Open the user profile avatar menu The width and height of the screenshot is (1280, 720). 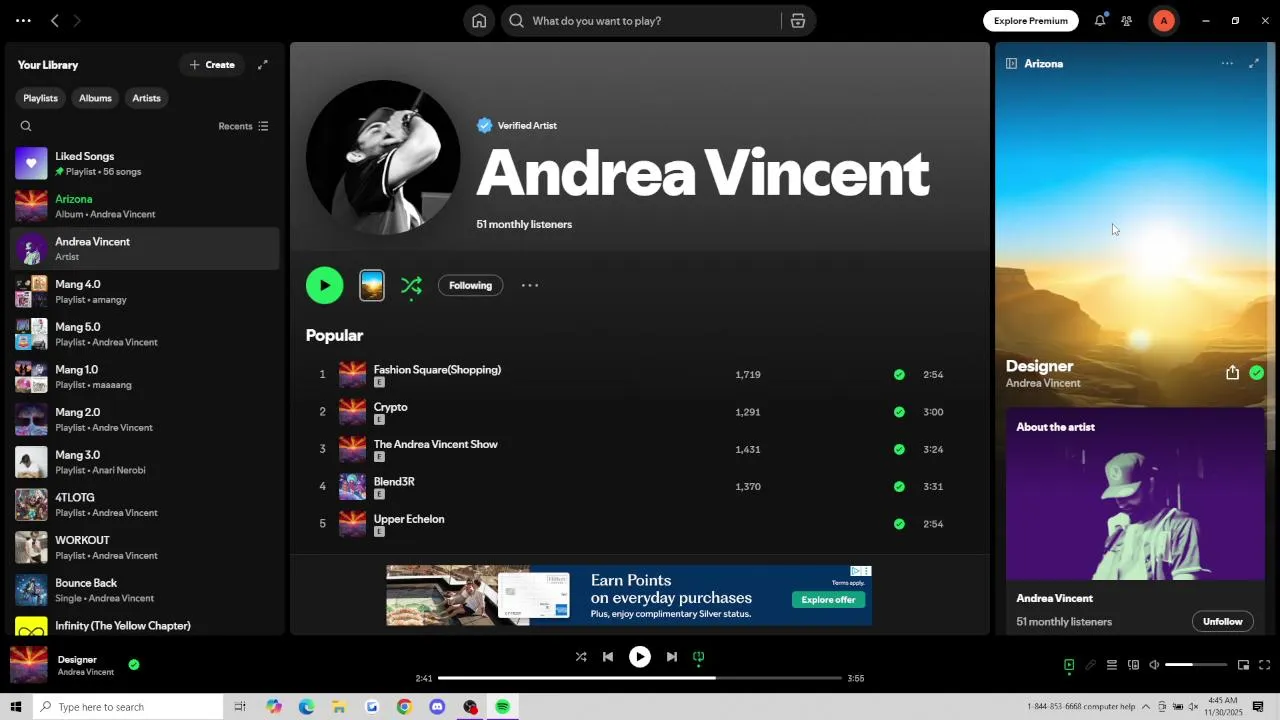click(x=1163, y=21)
